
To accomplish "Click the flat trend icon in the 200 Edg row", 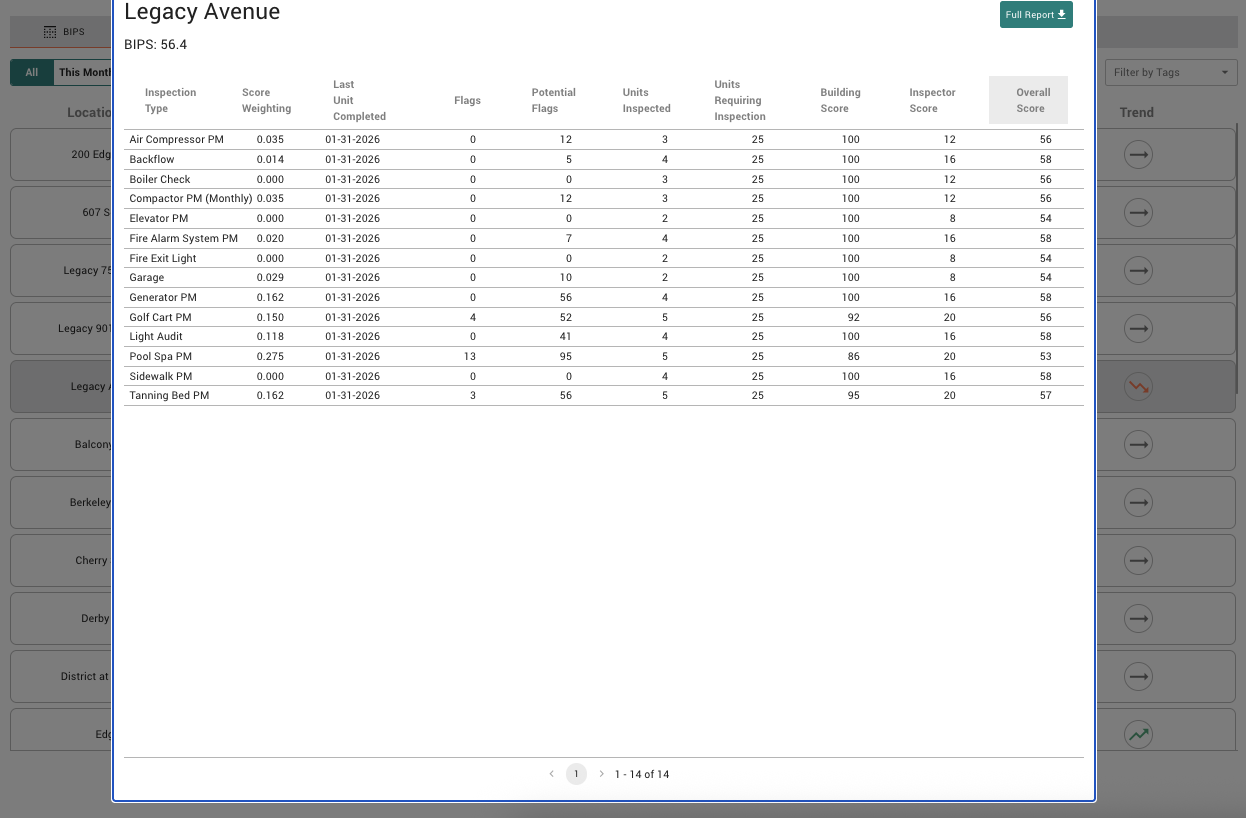I will [1138, 154].
